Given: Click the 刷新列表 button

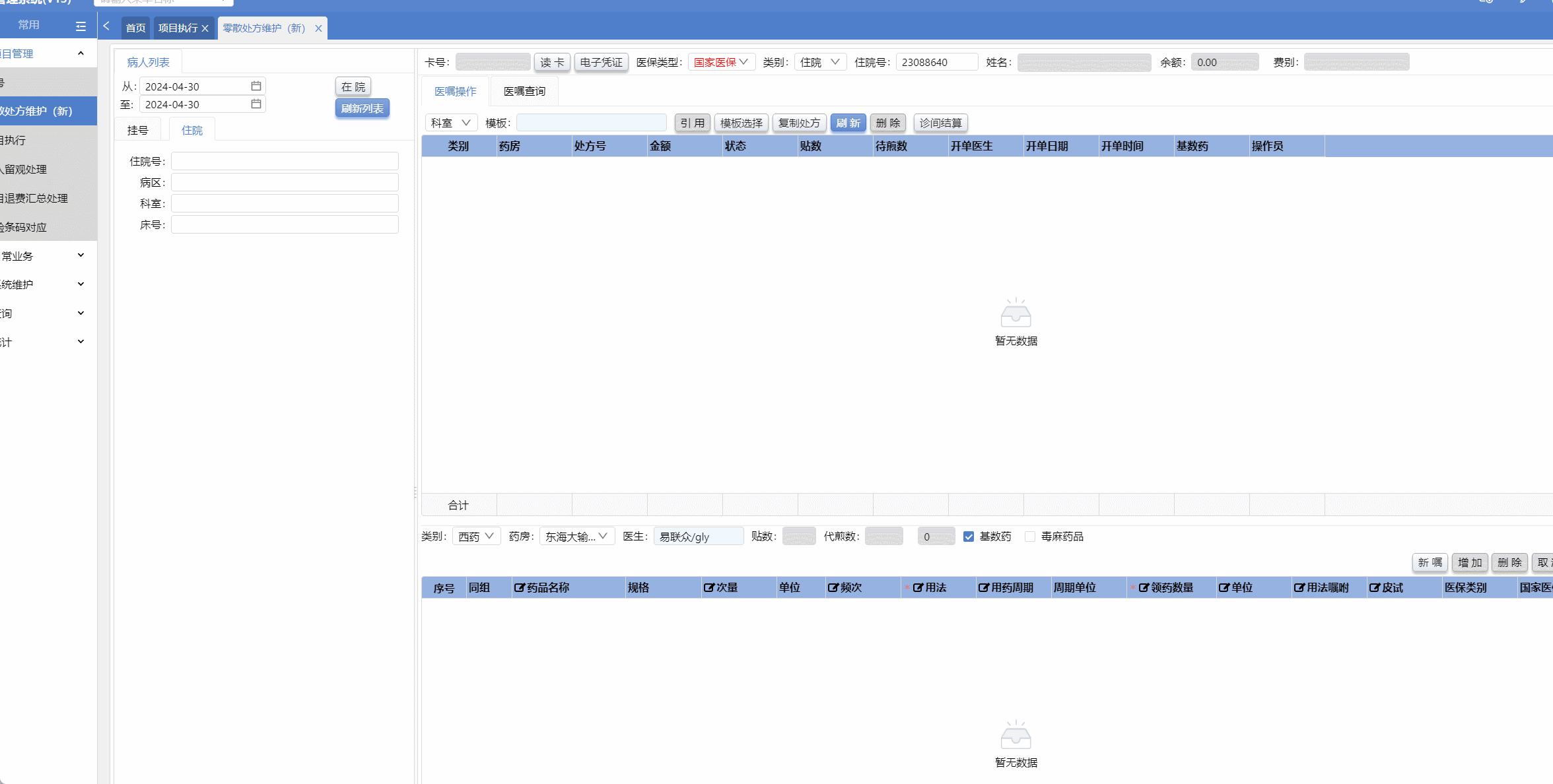Looking at the screenshot, I should (362, 108).
